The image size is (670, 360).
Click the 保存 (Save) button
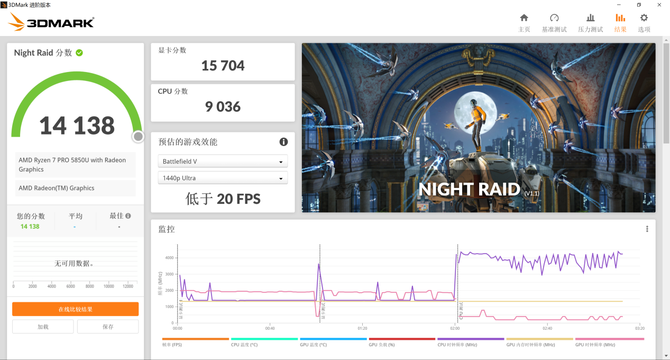coord(108,327)
